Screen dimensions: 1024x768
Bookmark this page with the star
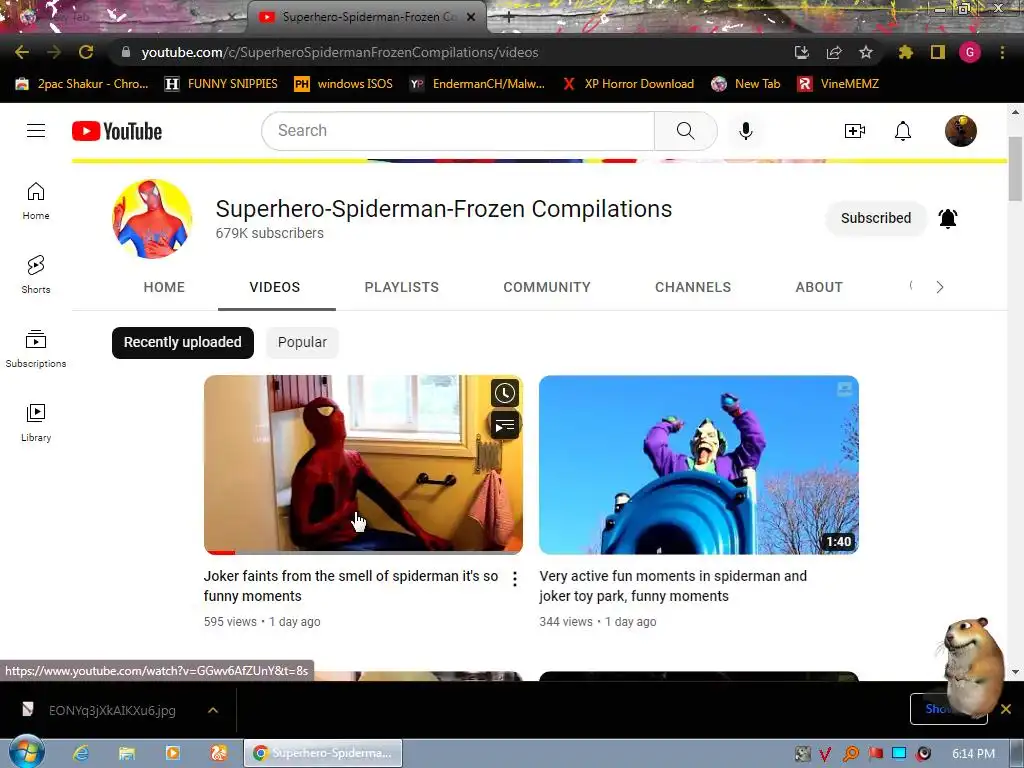[x=865, y=52]
